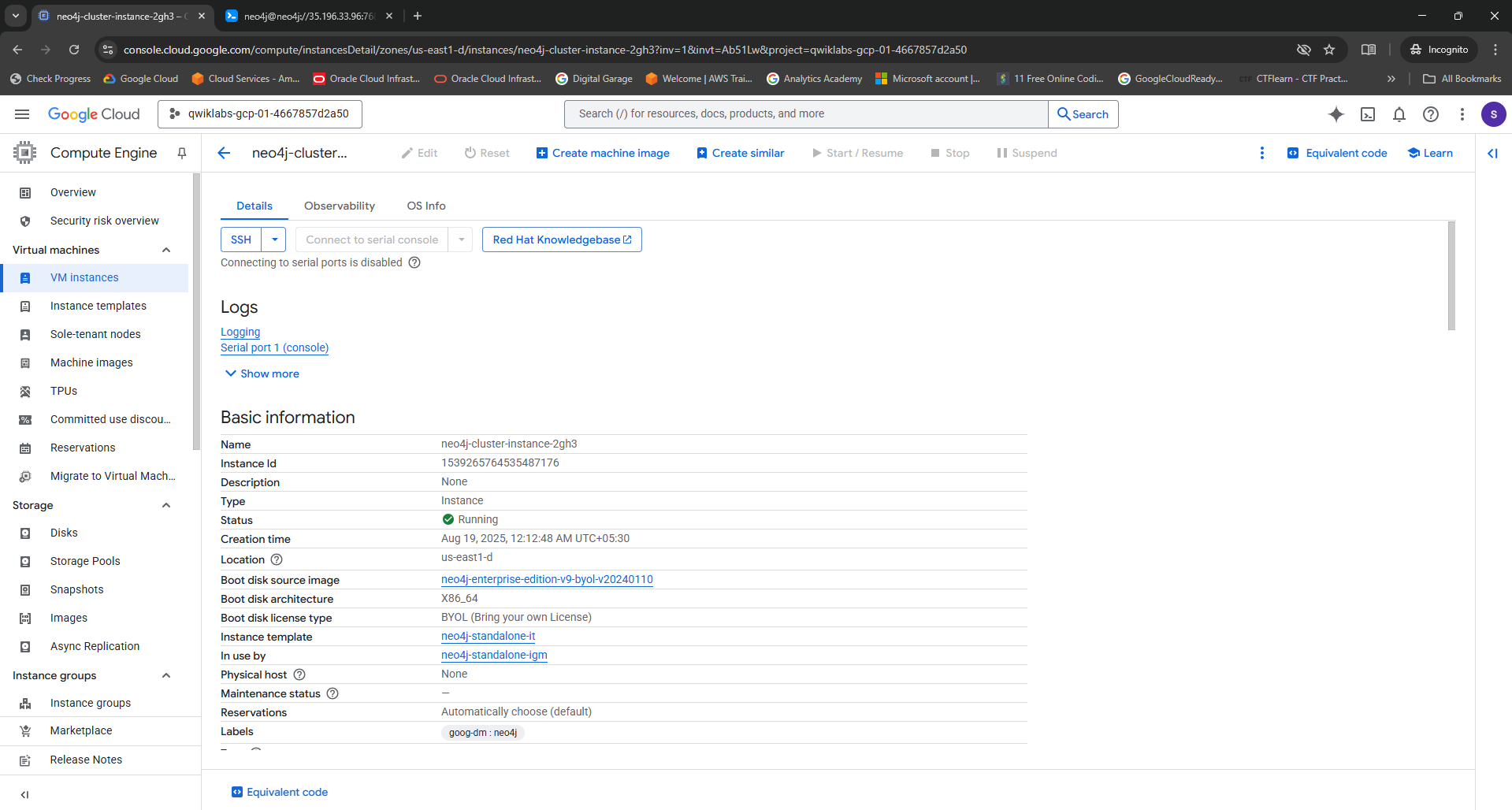Open the Google Cloud navigation menu

[x=22, y=114]
